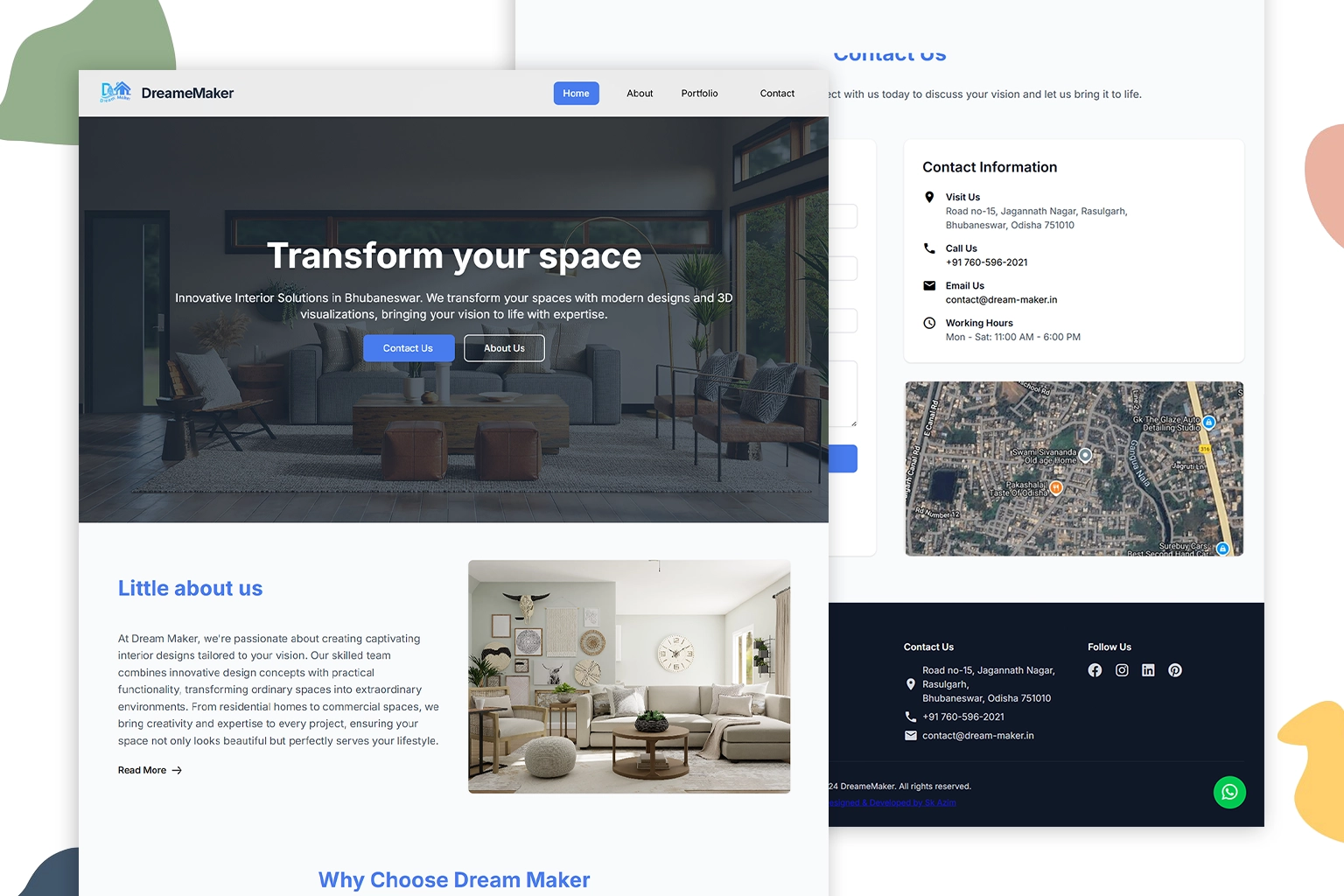Click the clock icon beside Working Hours

pos(928,322)
